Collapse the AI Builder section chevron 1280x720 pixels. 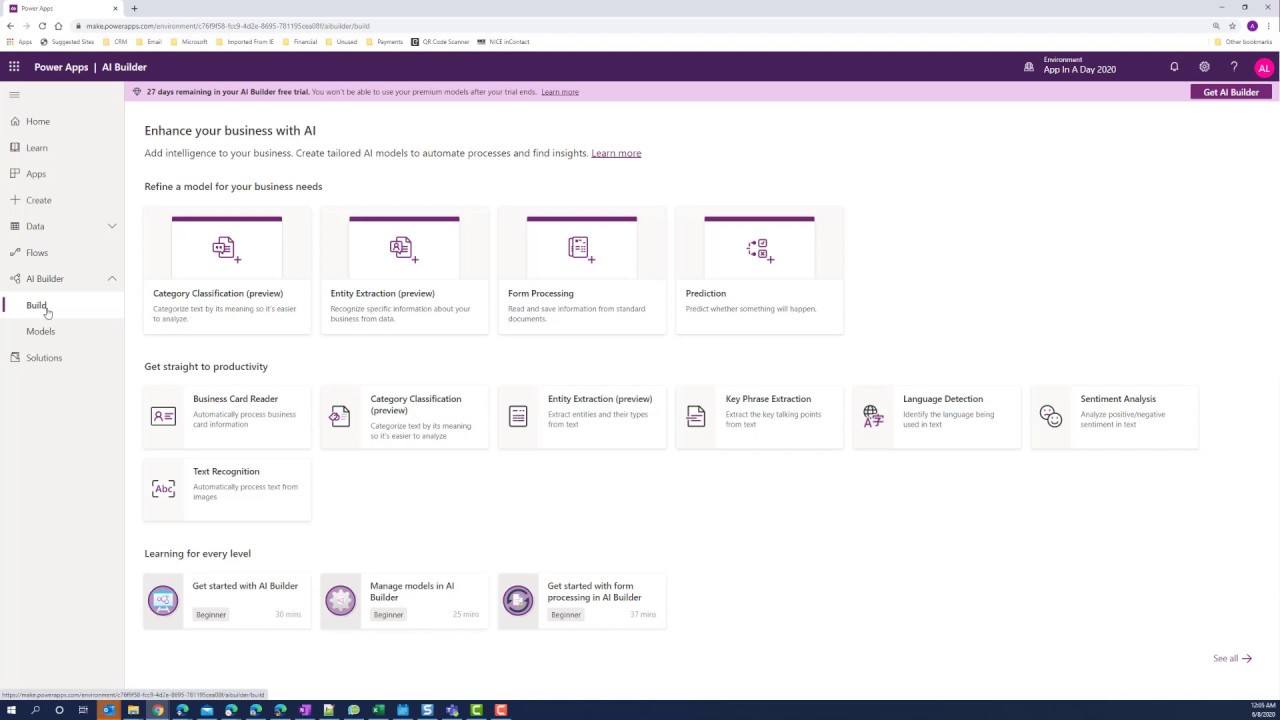(x=112, y=278)
